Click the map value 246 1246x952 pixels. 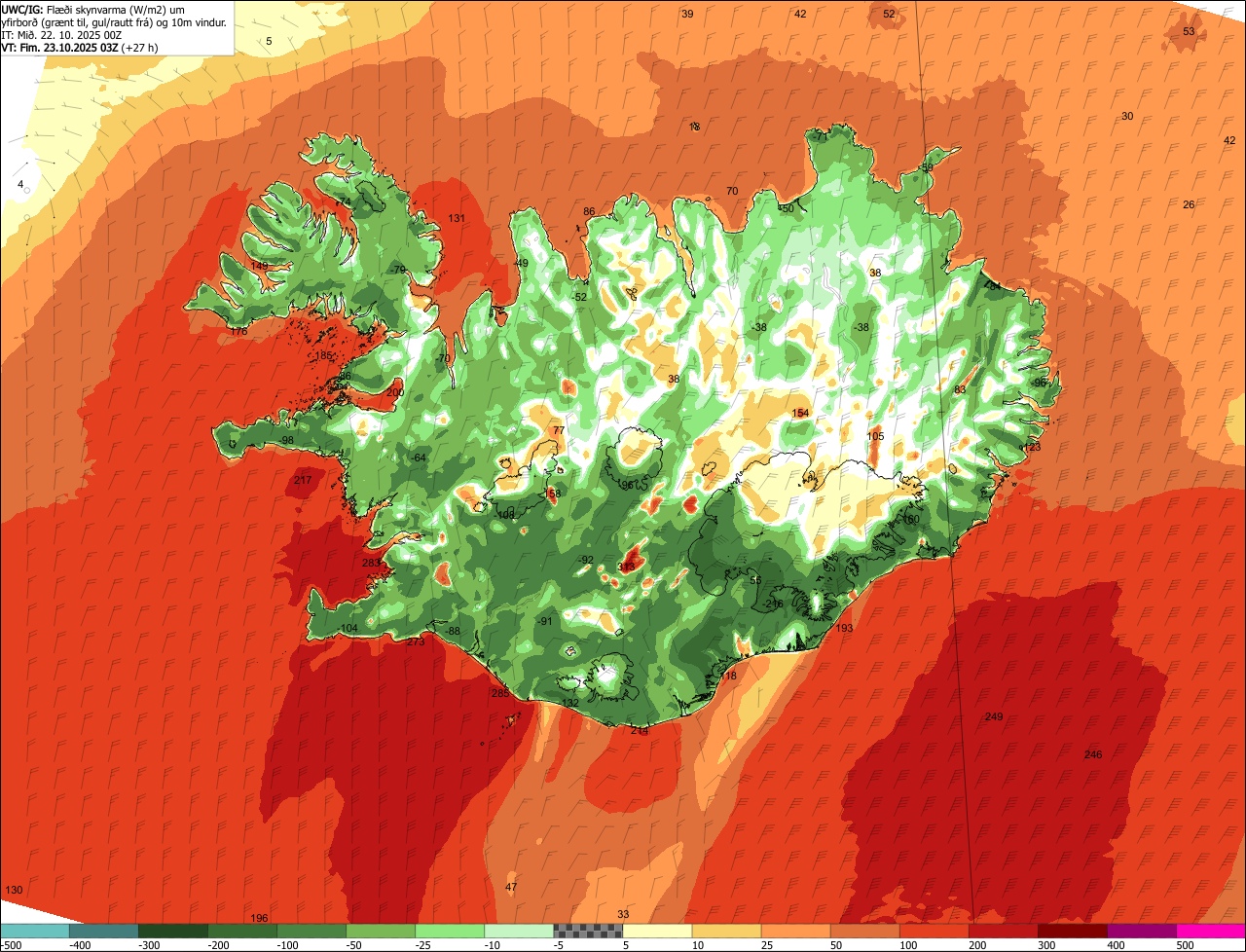point(1093,755)
